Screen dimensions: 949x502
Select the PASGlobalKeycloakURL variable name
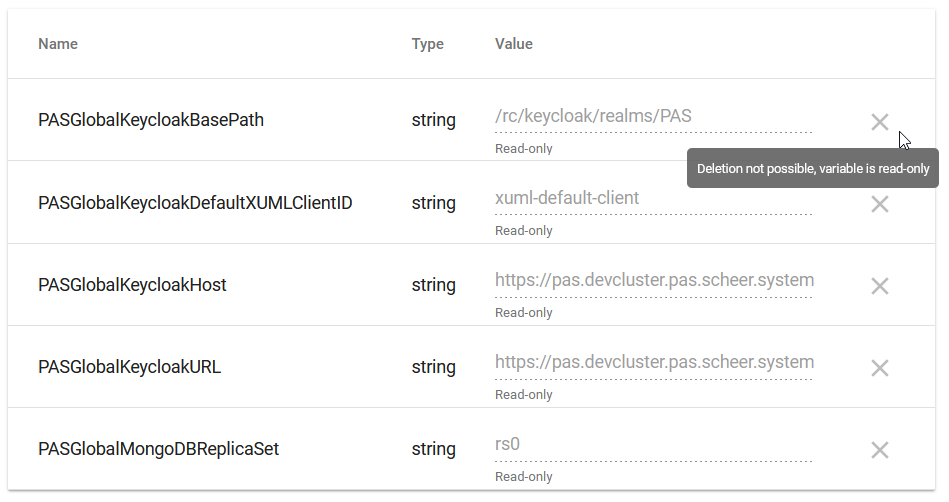(129, 367)
